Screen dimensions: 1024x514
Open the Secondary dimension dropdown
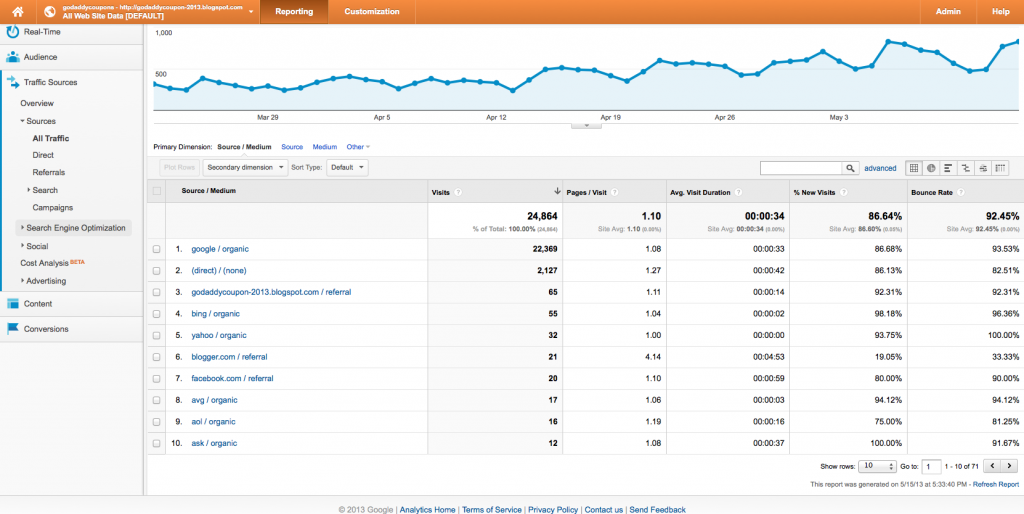click(x=246, y=168)
